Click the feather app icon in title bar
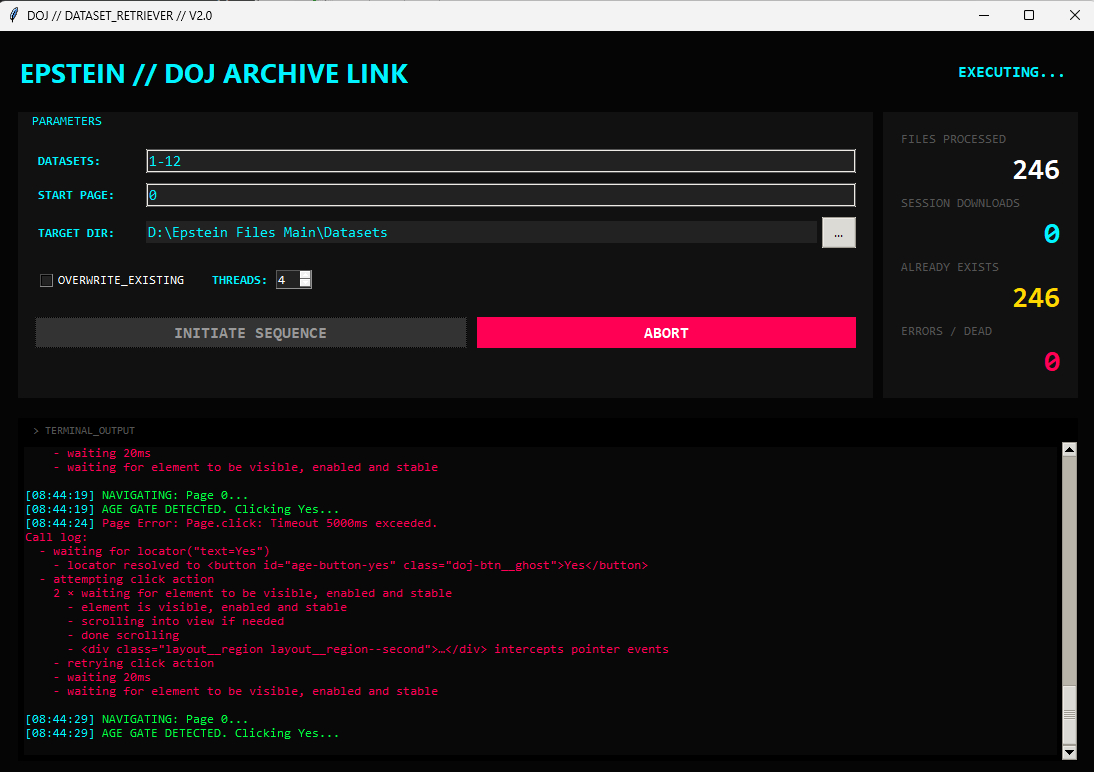1094x772 pixels. click(x=14, y=15)
